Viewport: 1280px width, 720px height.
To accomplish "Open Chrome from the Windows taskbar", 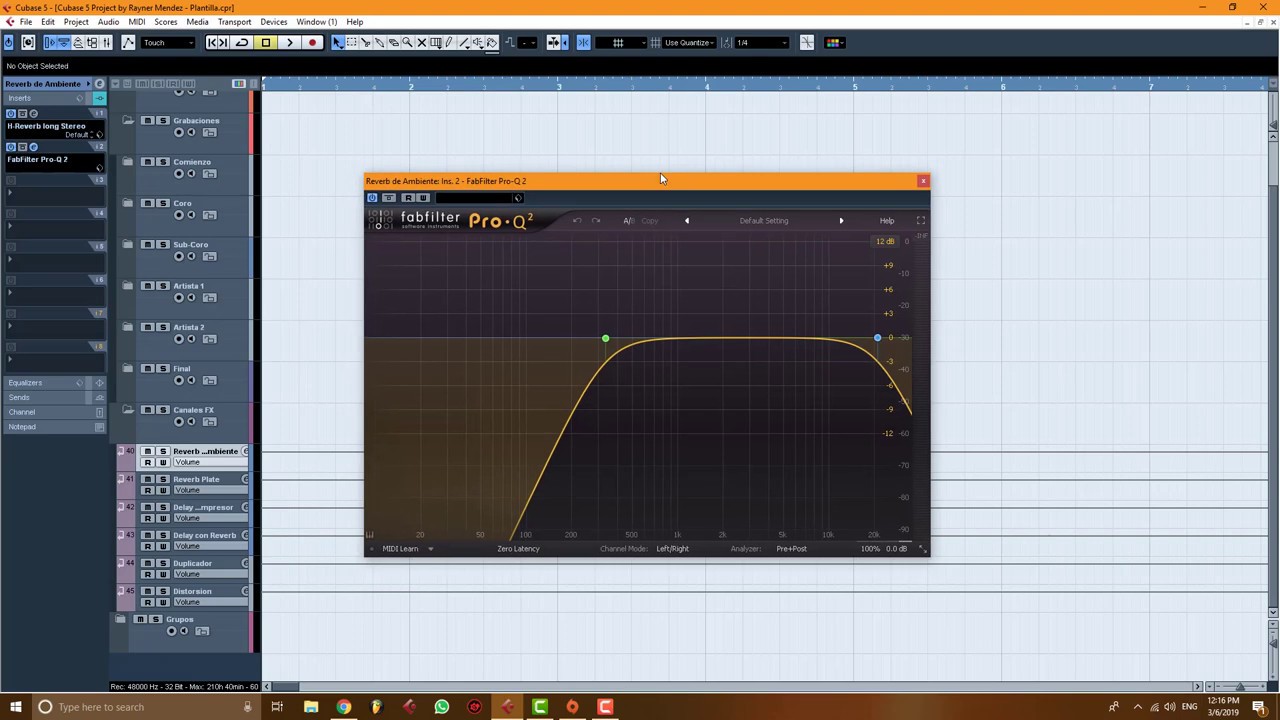I will (343, 707).
